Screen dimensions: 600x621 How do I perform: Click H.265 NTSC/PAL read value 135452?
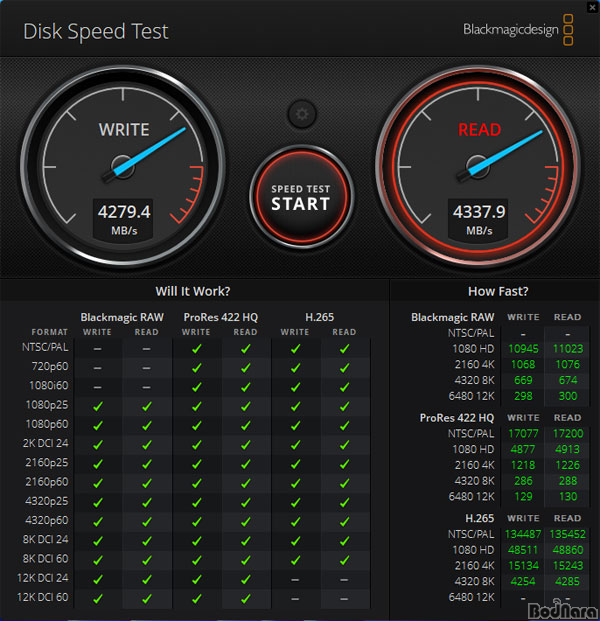(568, 534)
